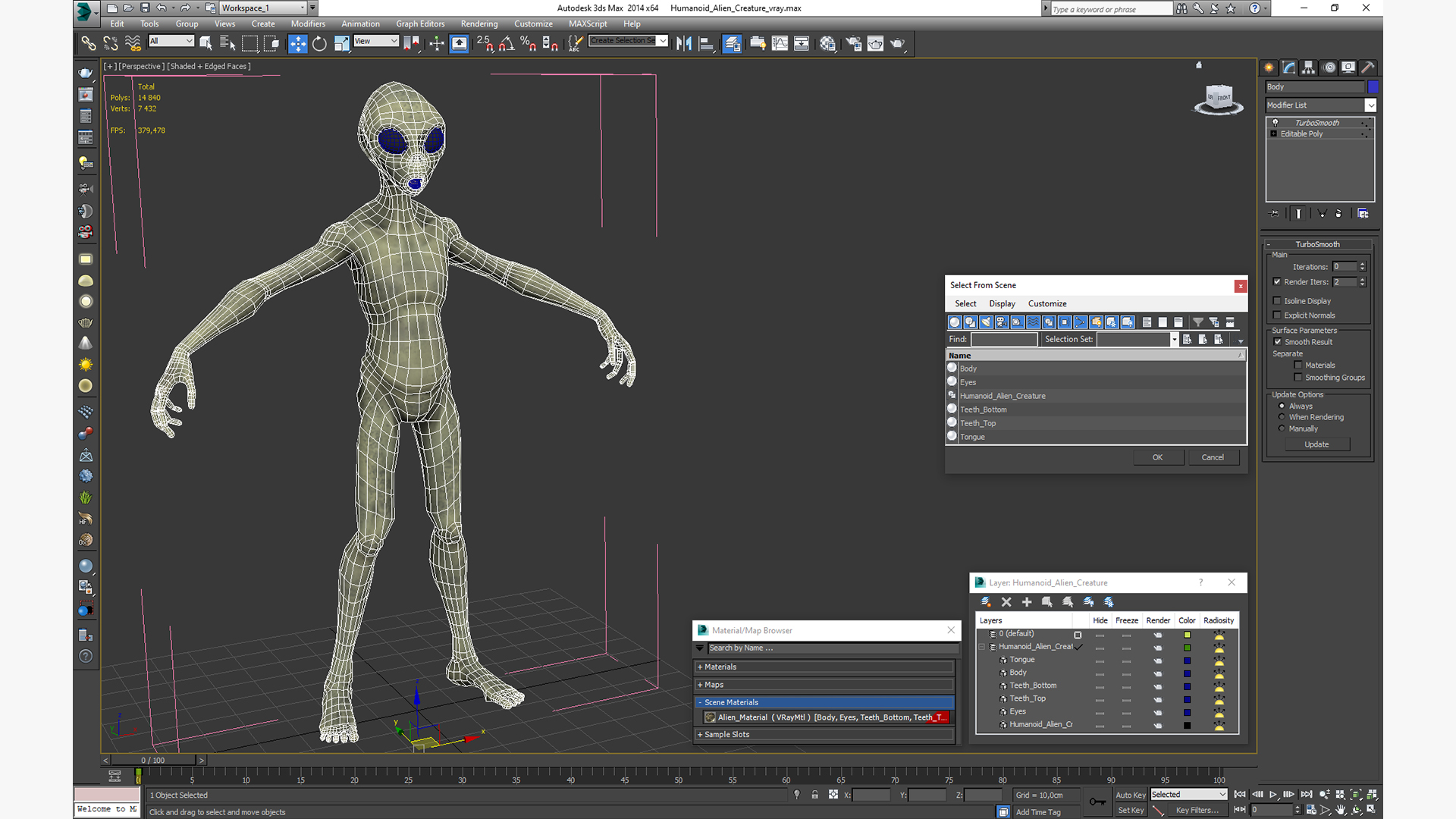Activate the Select and Move tool

point(297,43)
